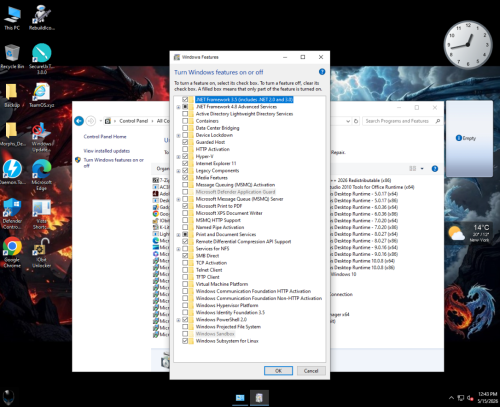Open This PC desktop icon

pyautogui.click(x=12, y=18)
